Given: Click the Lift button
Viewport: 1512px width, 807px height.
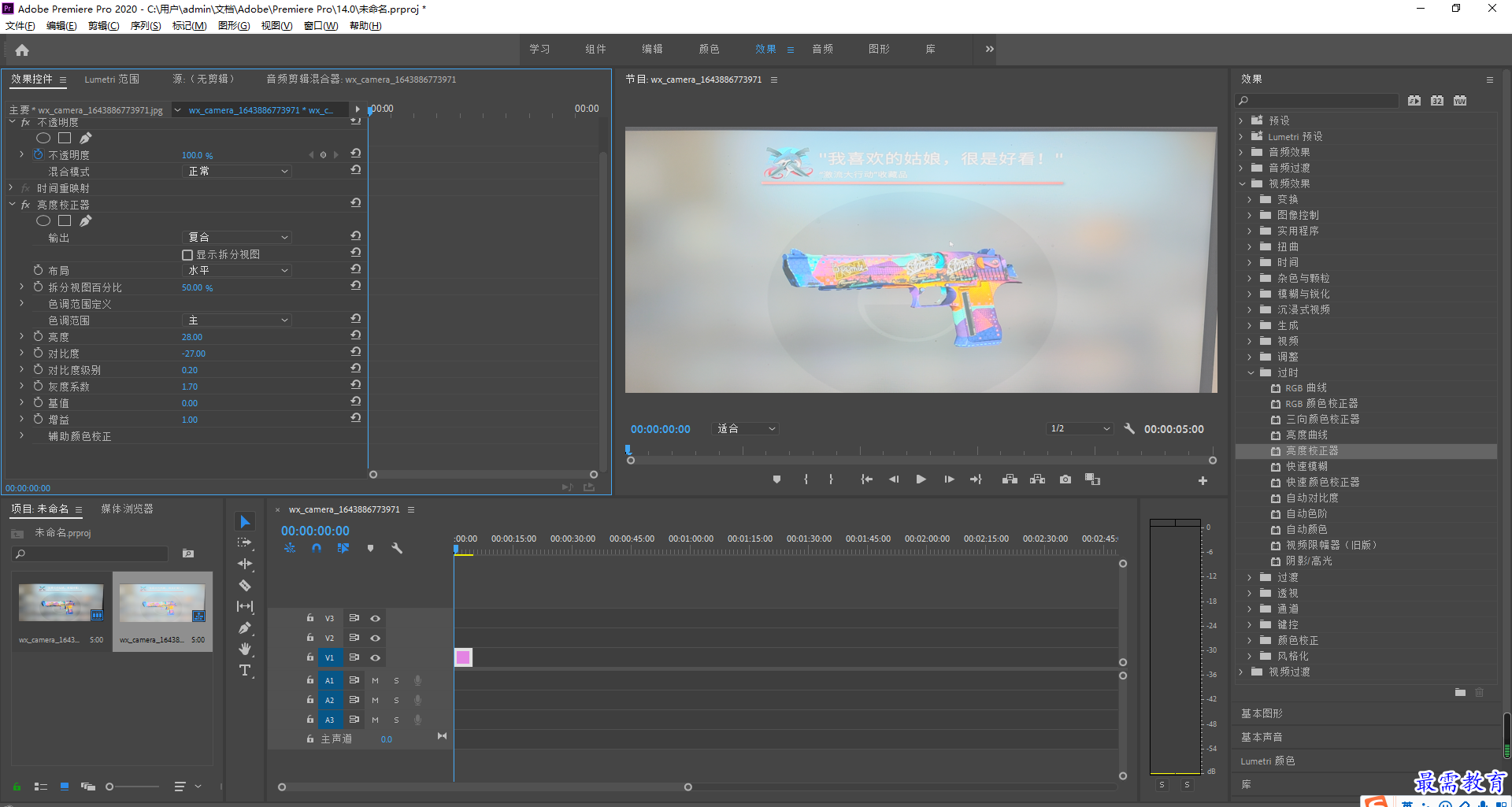Looking at the screenshot, I should (1010, 479).
